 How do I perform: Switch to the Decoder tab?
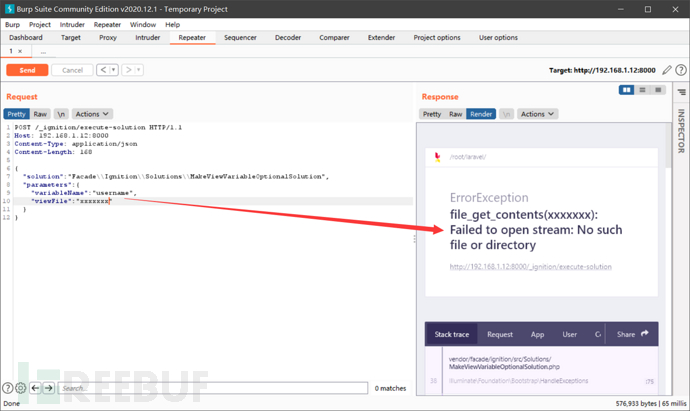coord(288,37)
